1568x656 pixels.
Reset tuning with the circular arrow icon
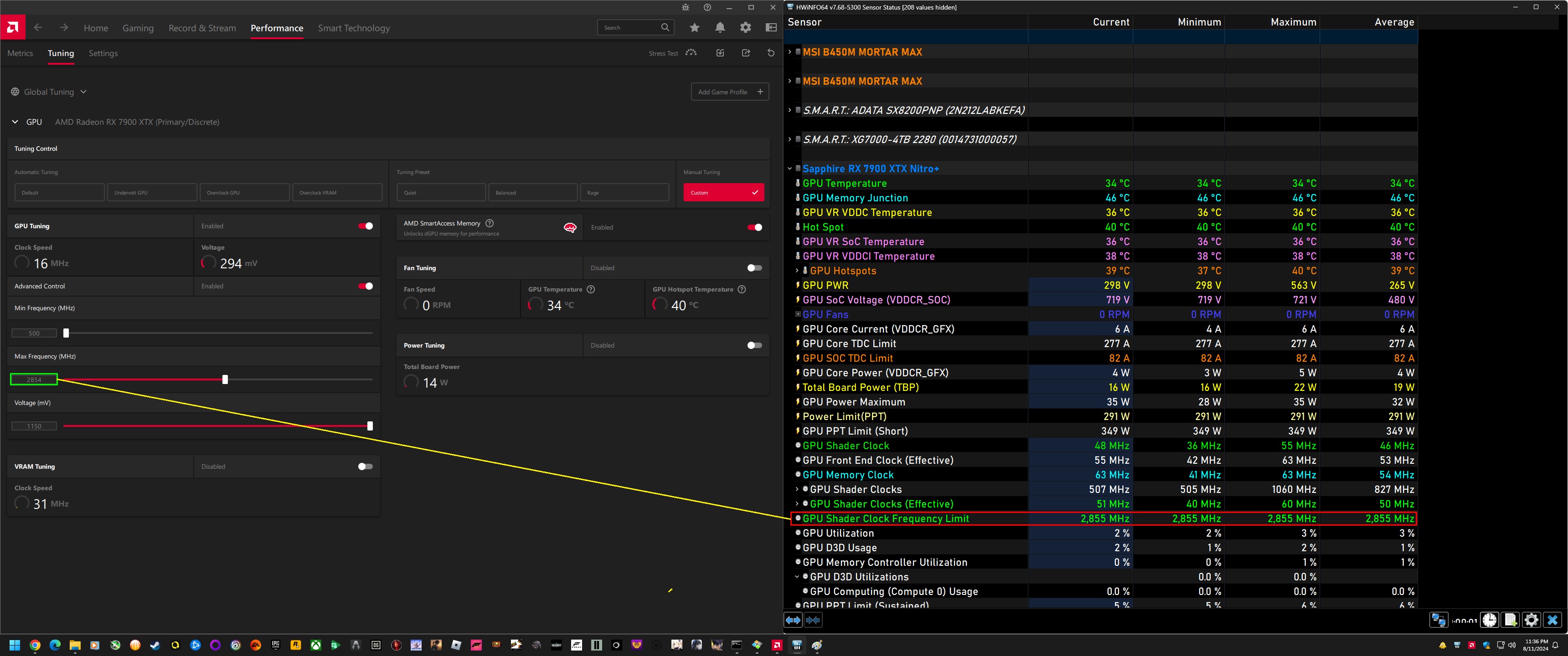coord(771,53)
